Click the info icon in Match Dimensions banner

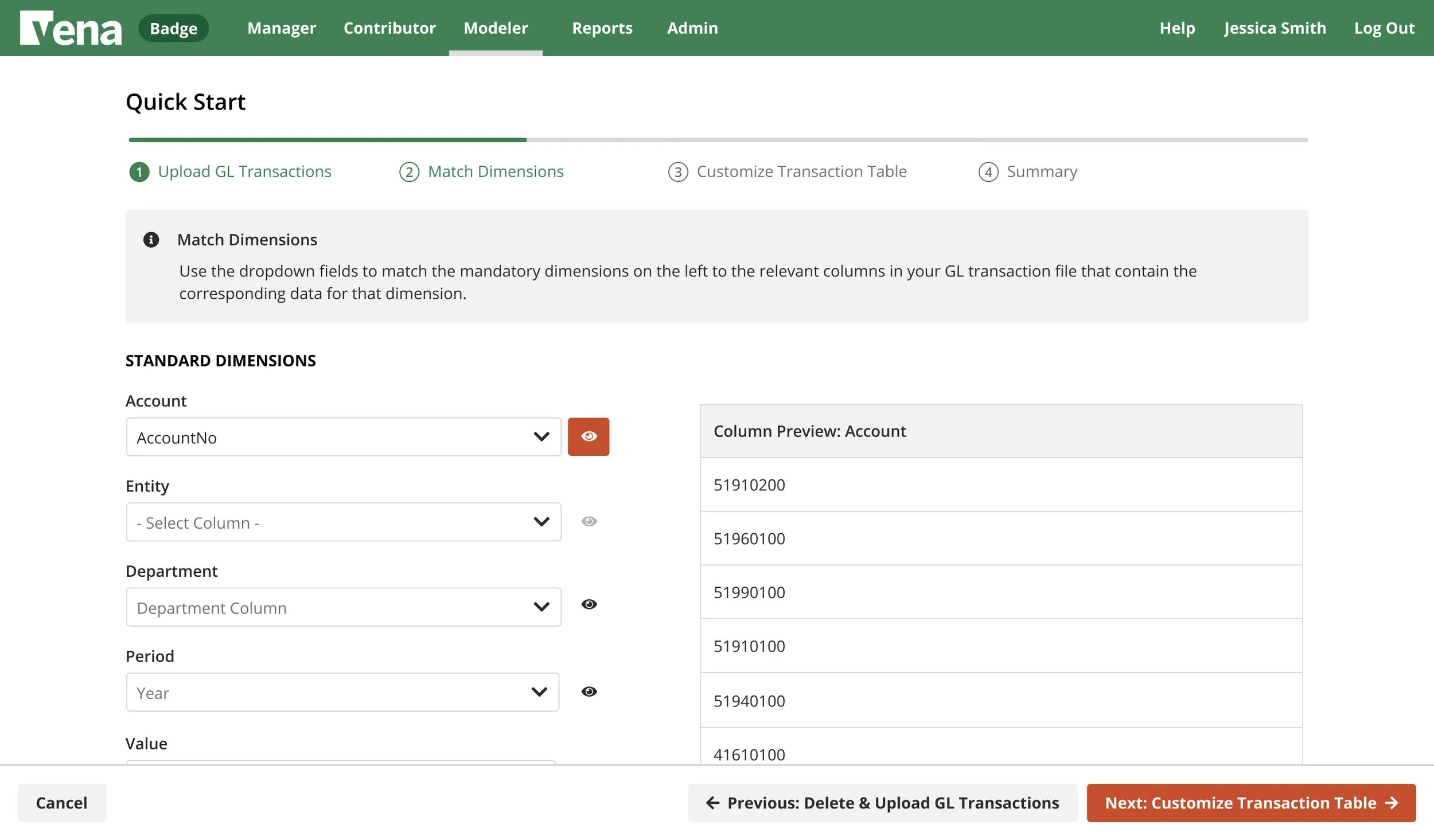151,240
